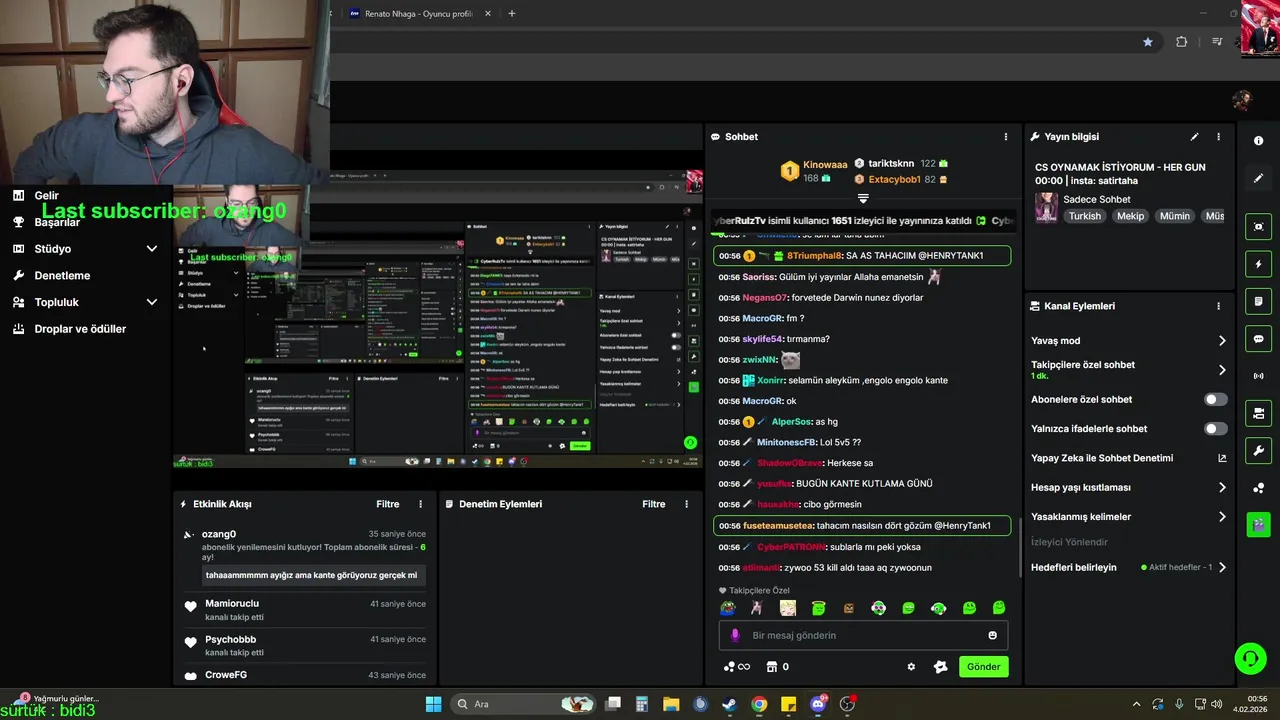Open the Kanal Eylemleri three-dot menu

[x=1218, y=306]
